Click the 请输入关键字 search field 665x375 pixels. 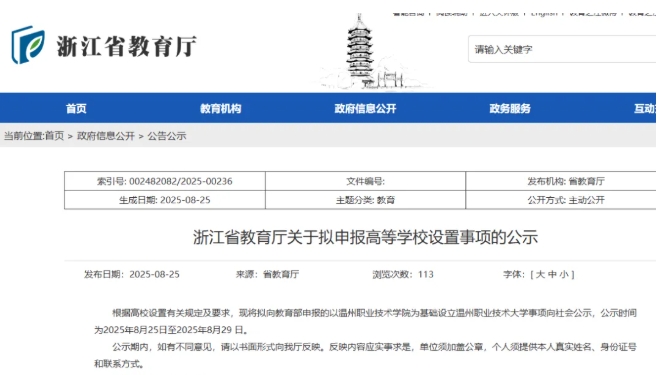(x=562, y=49)
